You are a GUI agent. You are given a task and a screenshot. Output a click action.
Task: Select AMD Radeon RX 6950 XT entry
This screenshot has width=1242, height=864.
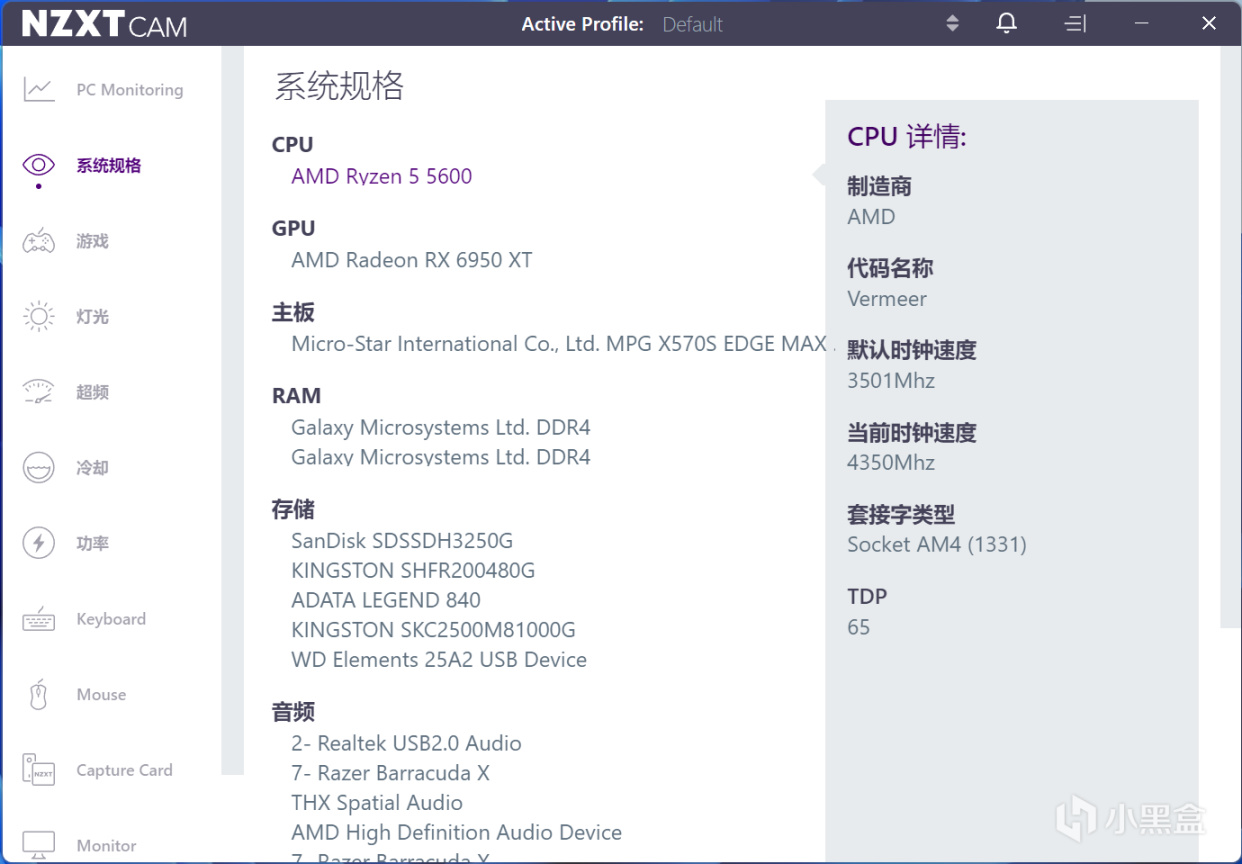411,260
